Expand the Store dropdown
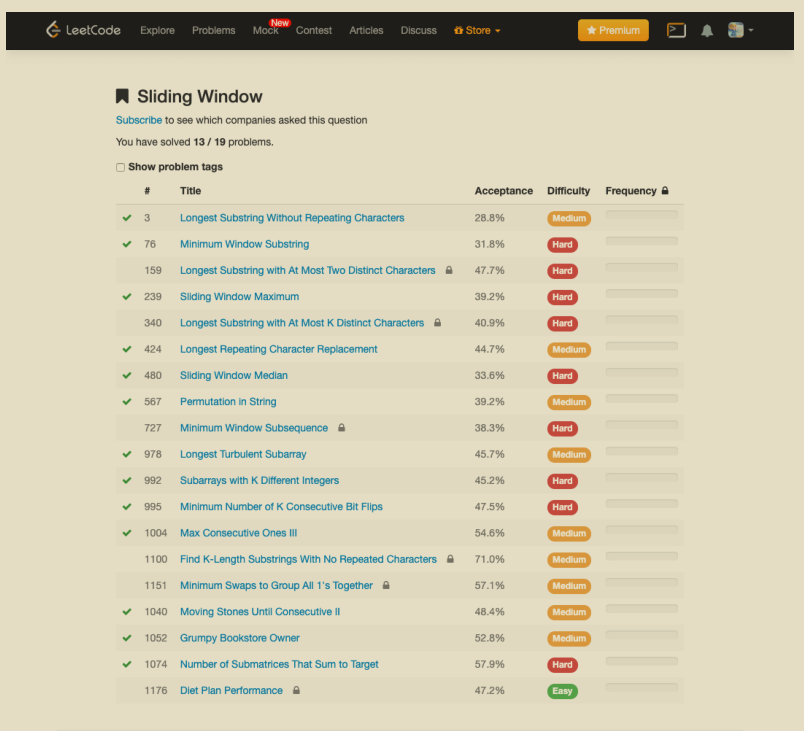This screenshot has height=731, width=804. (x=477, y=30)
